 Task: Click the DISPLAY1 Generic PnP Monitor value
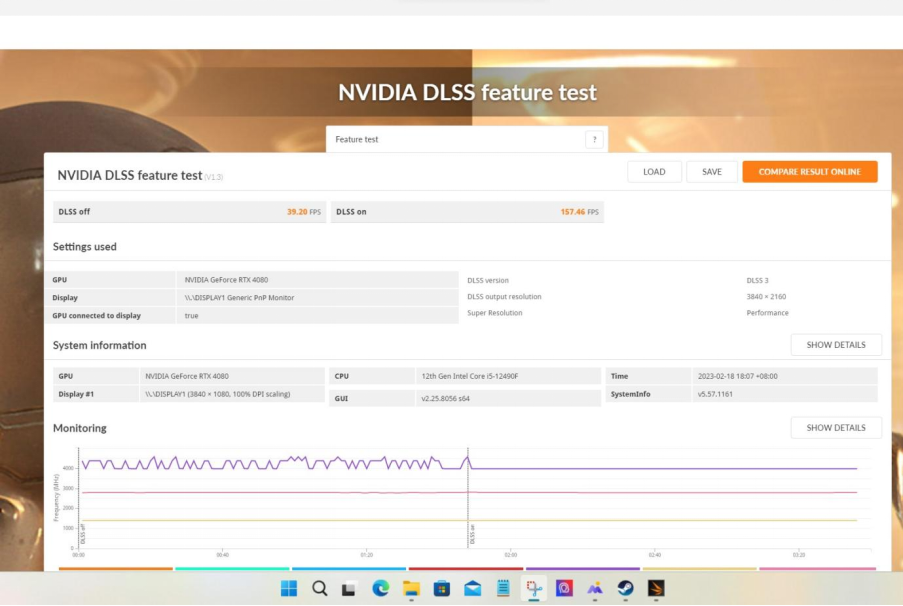pos(239,298)
